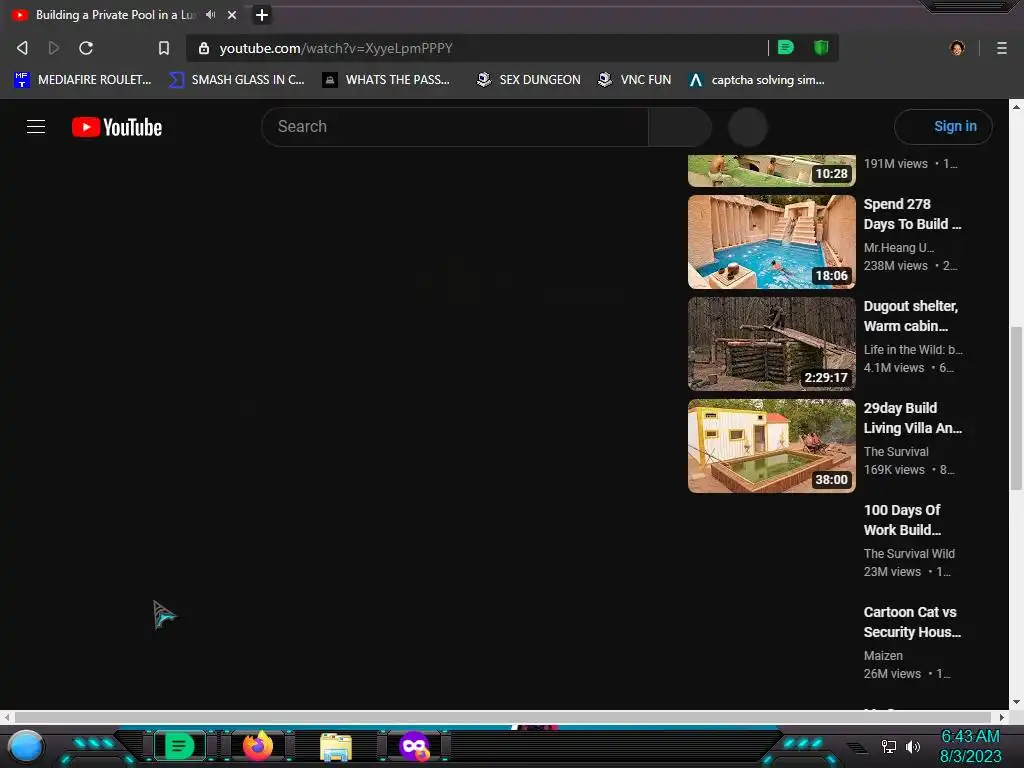The image size is (1024, 768).
Task: Open the WHATS THE PASS... bookmark
Action: point(387,80)
